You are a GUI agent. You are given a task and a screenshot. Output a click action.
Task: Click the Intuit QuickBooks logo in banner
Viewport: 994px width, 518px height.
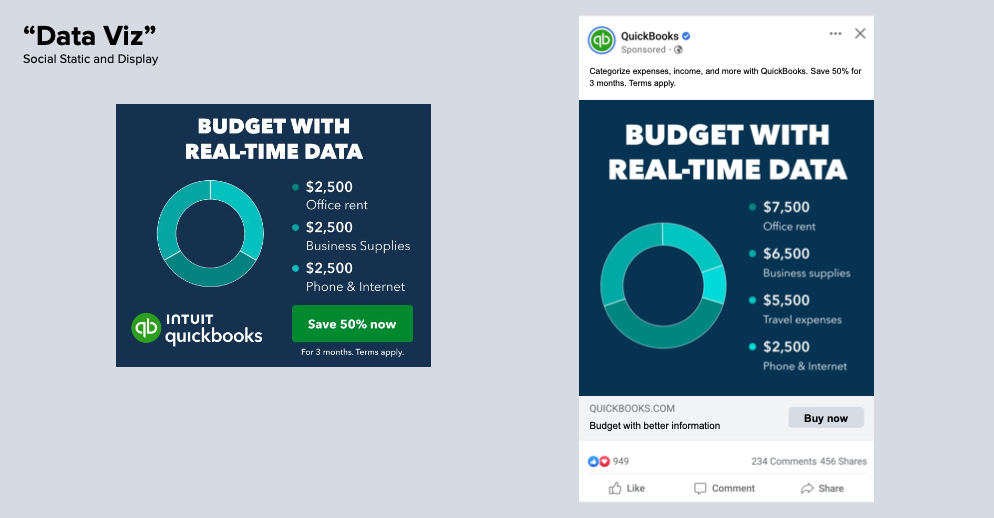pyautogui.click(x=197, y=328)
